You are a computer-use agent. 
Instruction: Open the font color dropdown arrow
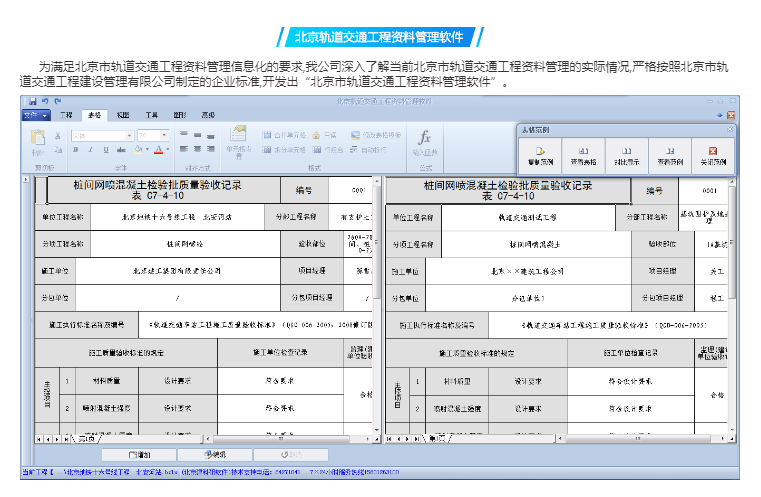click(x=167, y=149)
